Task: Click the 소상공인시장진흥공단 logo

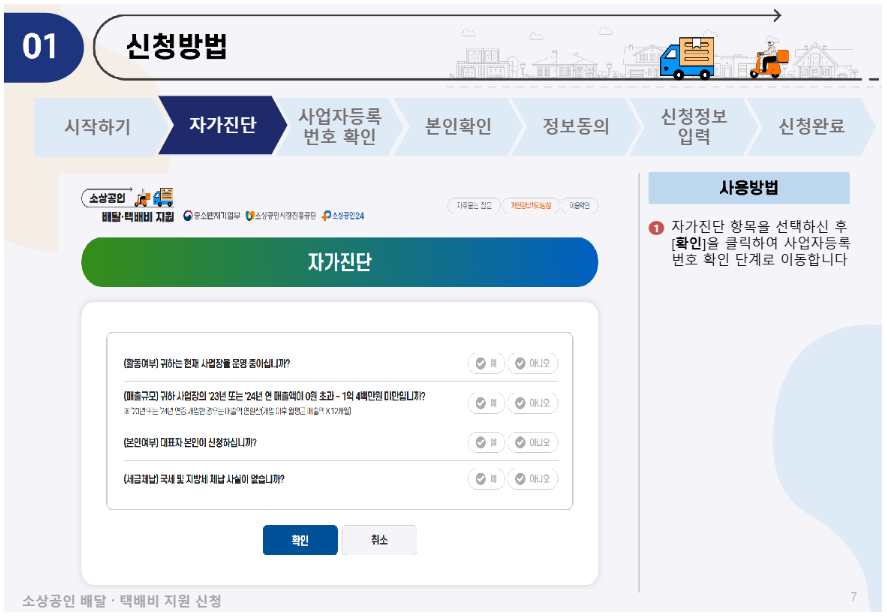Action: pyautogui.click(x=281, y=216)
